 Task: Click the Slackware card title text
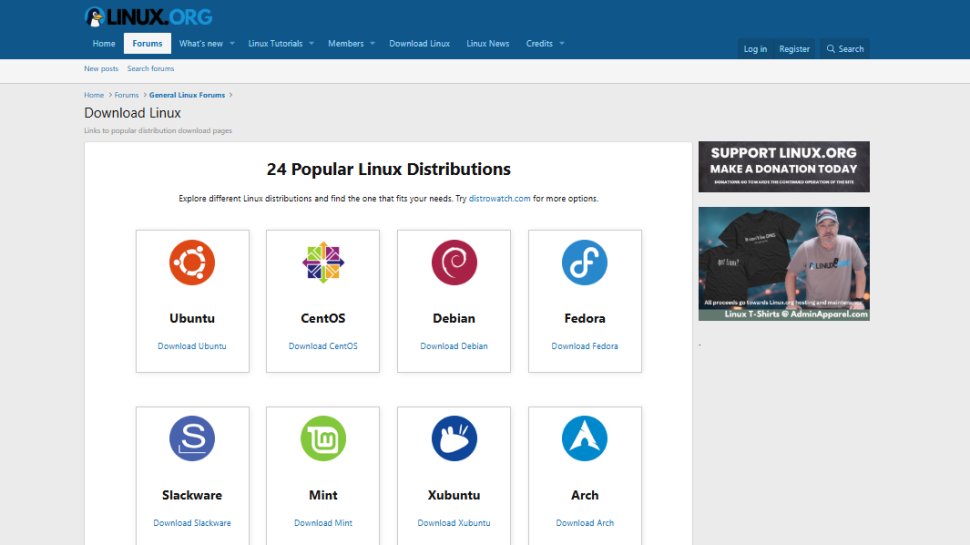tap(192, 495)
